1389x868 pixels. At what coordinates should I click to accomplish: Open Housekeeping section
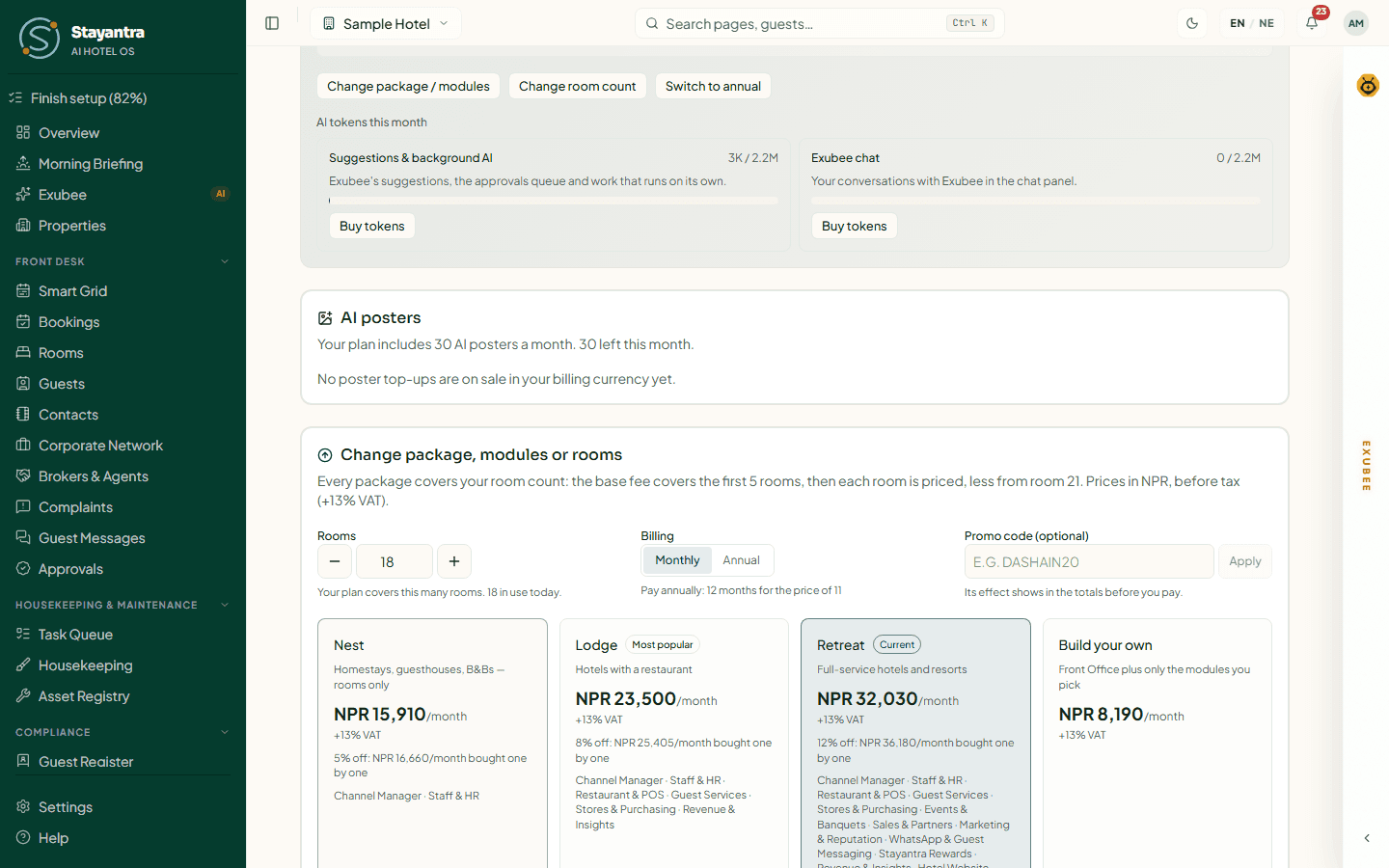coord(123,665)
